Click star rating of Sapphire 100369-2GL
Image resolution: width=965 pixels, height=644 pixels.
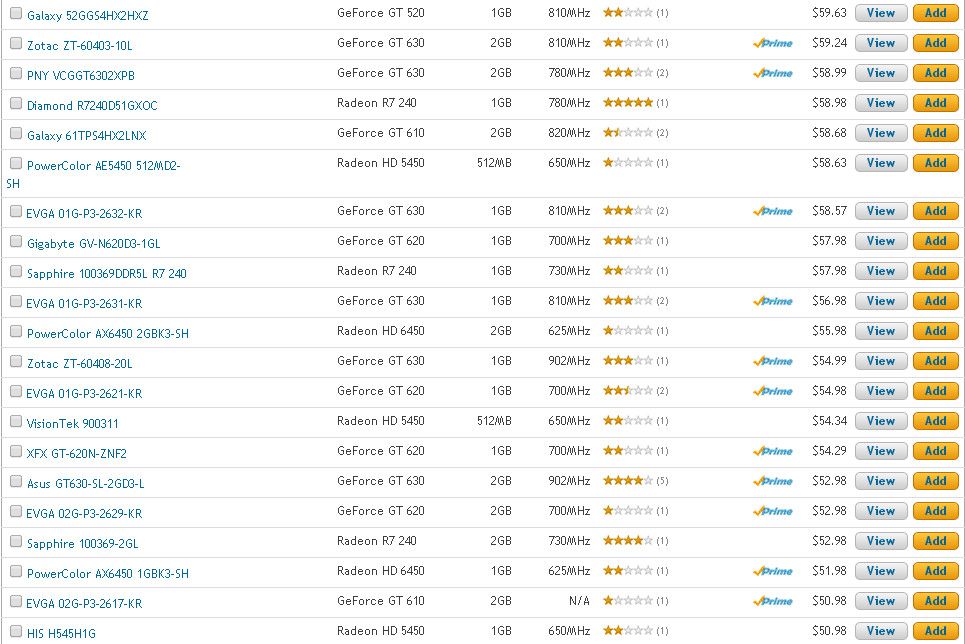point(627,541)
